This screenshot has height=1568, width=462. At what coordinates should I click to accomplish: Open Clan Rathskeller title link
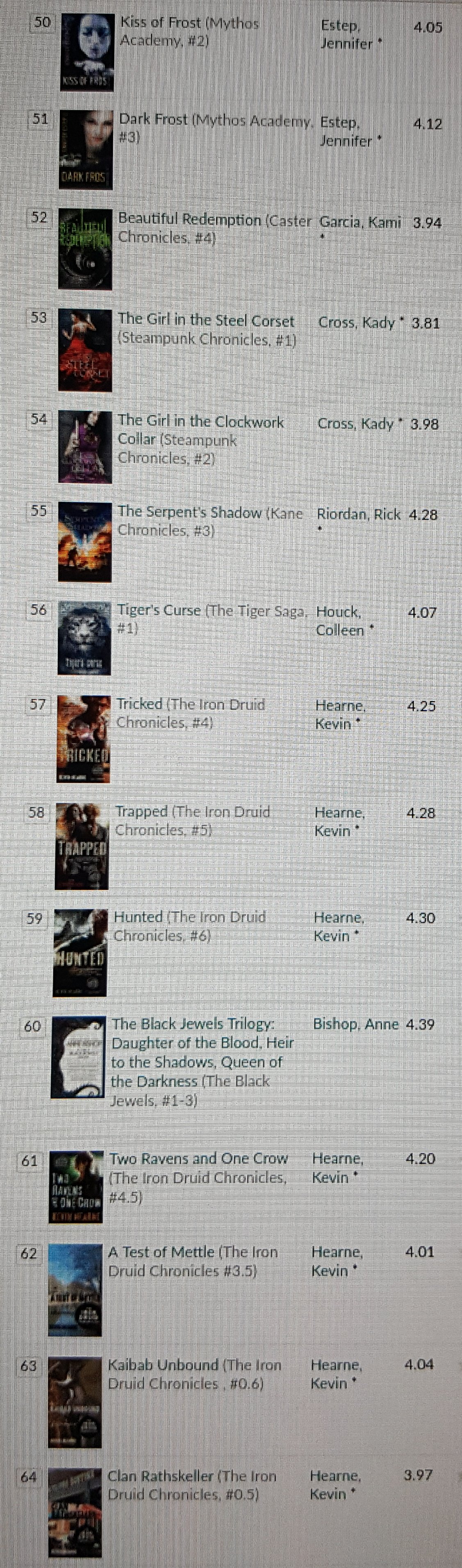[192, 1485]
